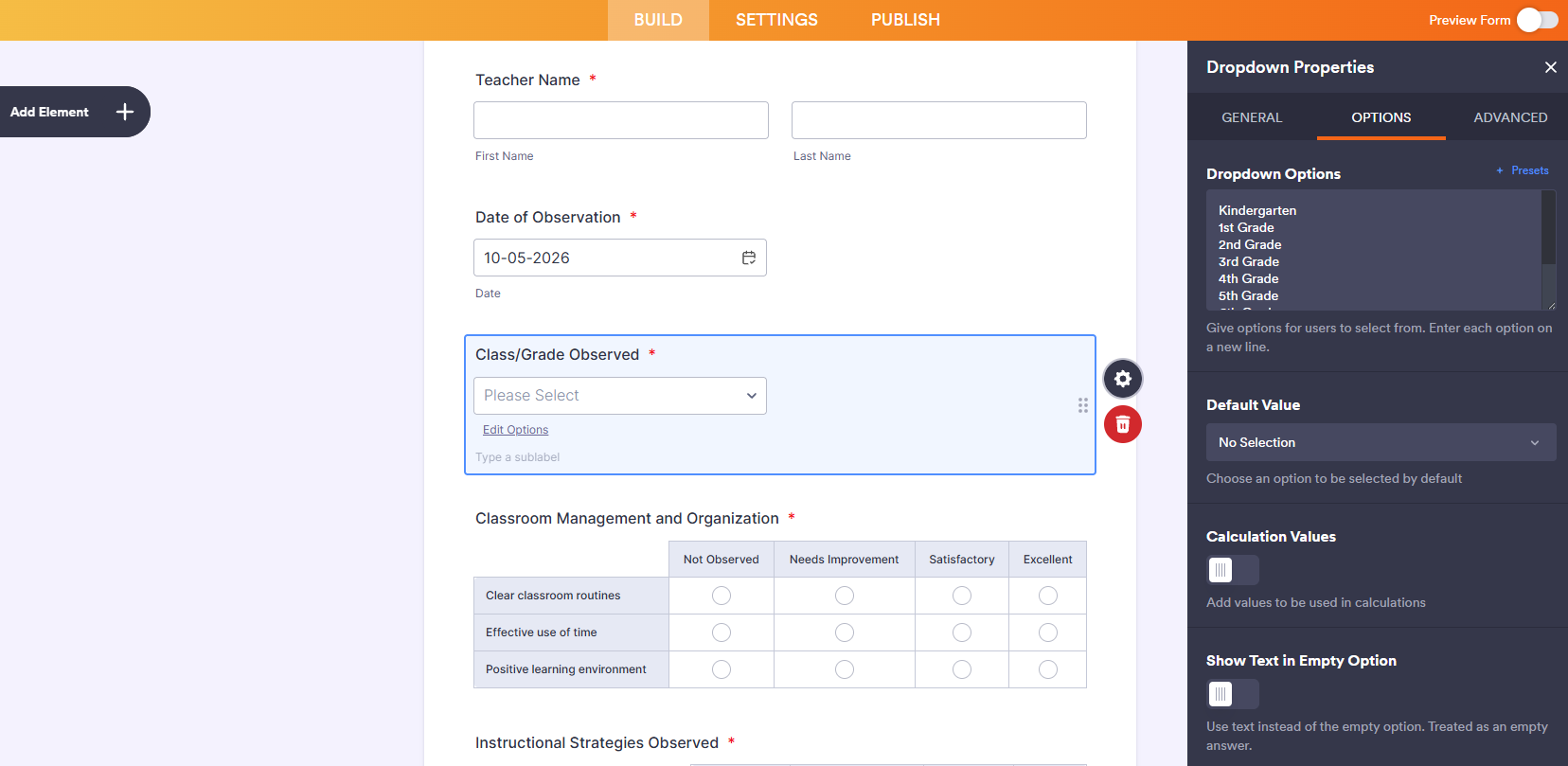The width and height of the screenshot is (1568, 766).
Task: Click the Teacher Name field label
Action: click(x=527, y=80)
